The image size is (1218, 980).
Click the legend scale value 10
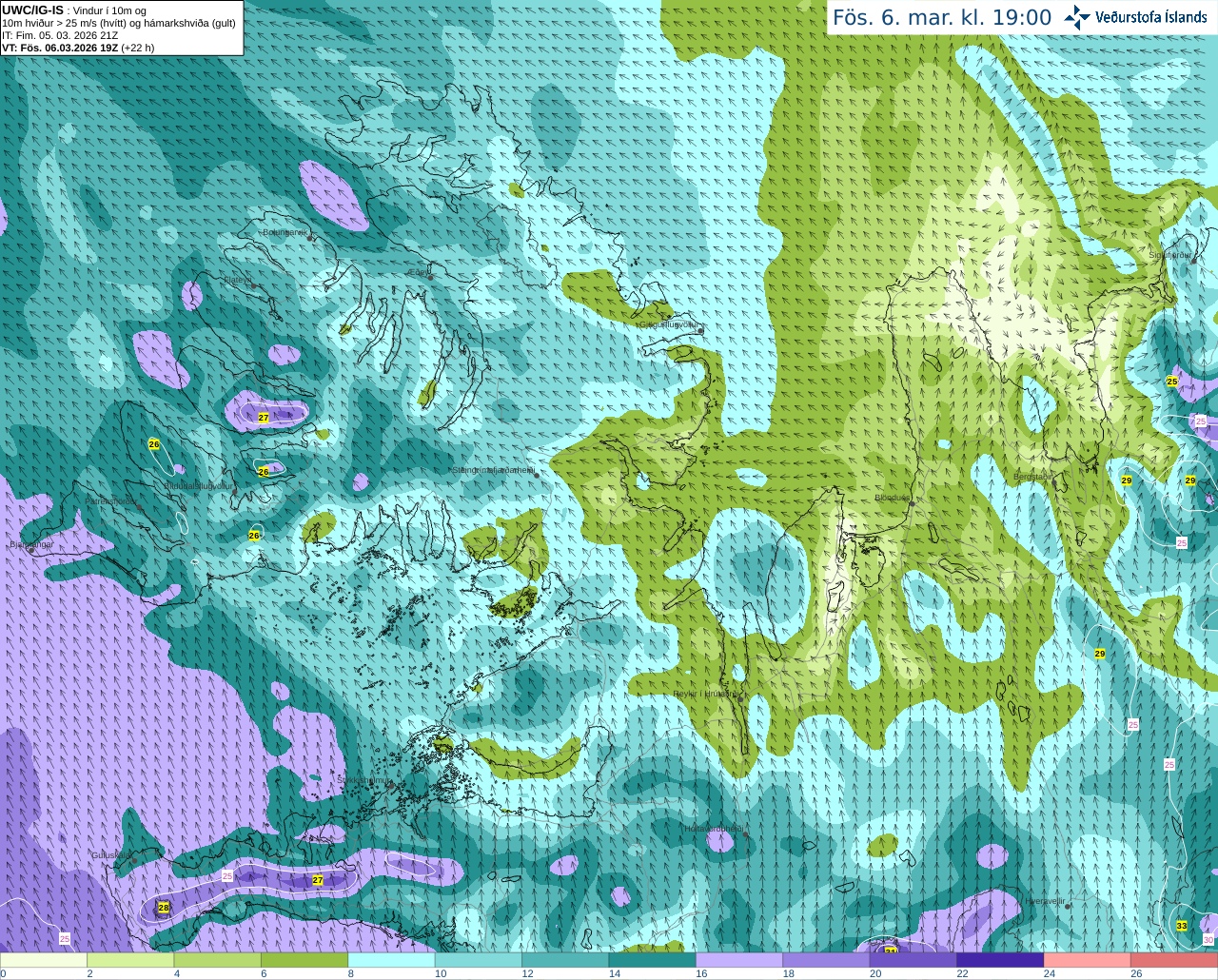click(x=440, y=973)
